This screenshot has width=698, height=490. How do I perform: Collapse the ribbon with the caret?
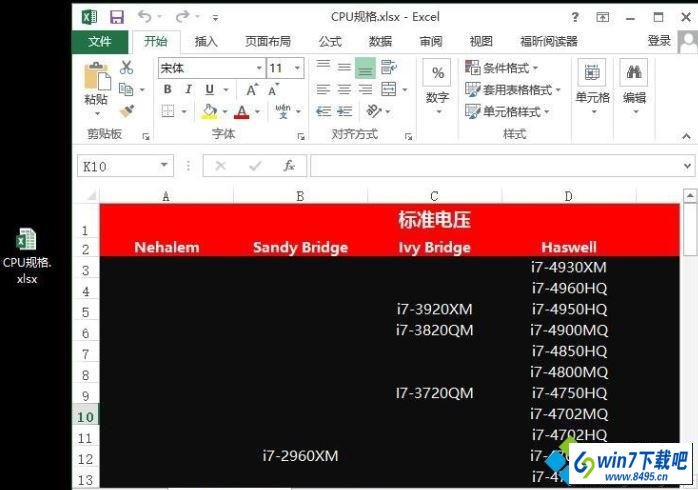[x=686, y=137]
